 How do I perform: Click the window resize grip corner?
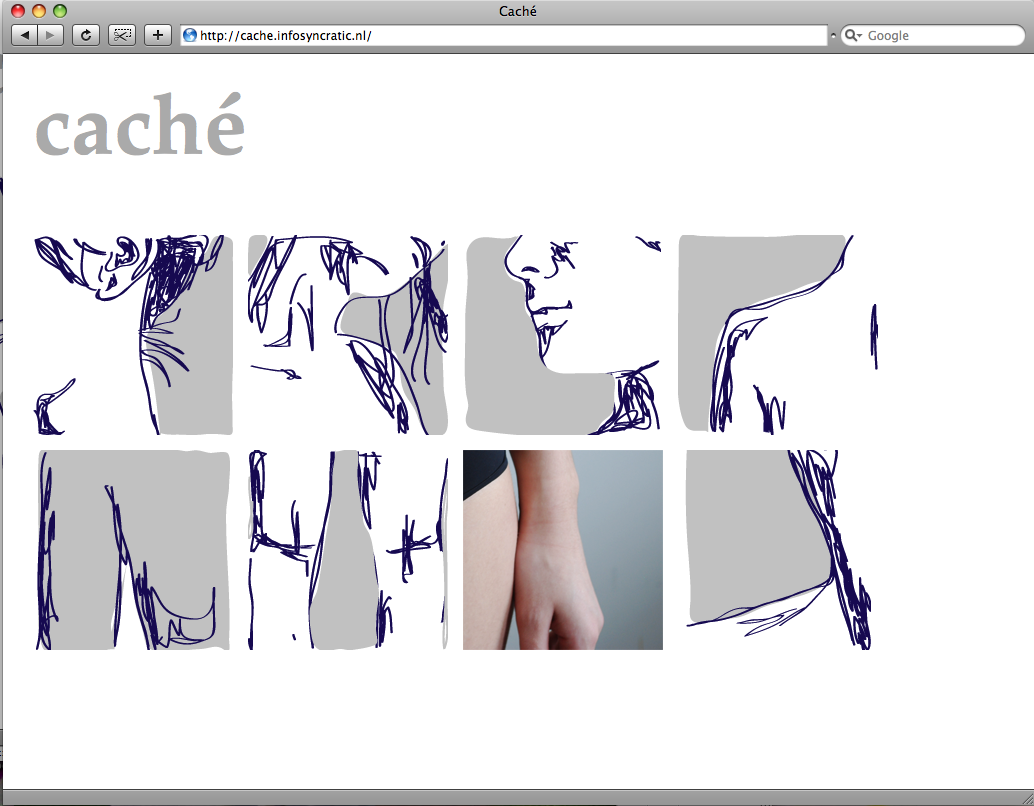[x=1026, y=798]
